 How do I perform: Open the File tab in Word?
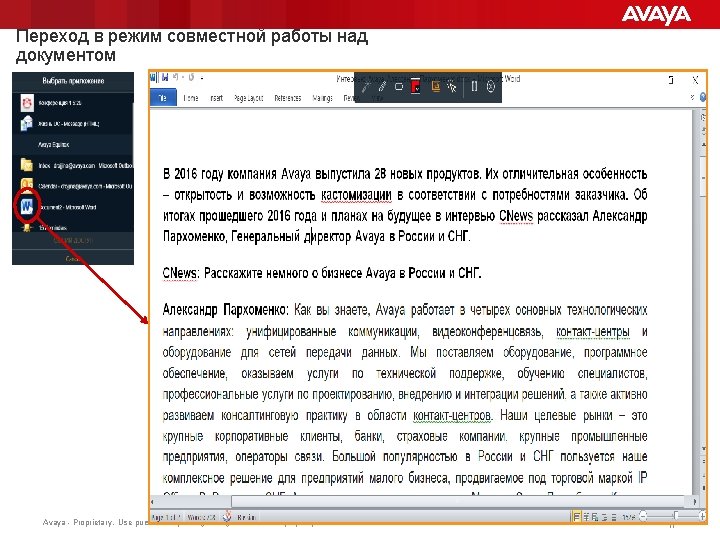(163, 98)
